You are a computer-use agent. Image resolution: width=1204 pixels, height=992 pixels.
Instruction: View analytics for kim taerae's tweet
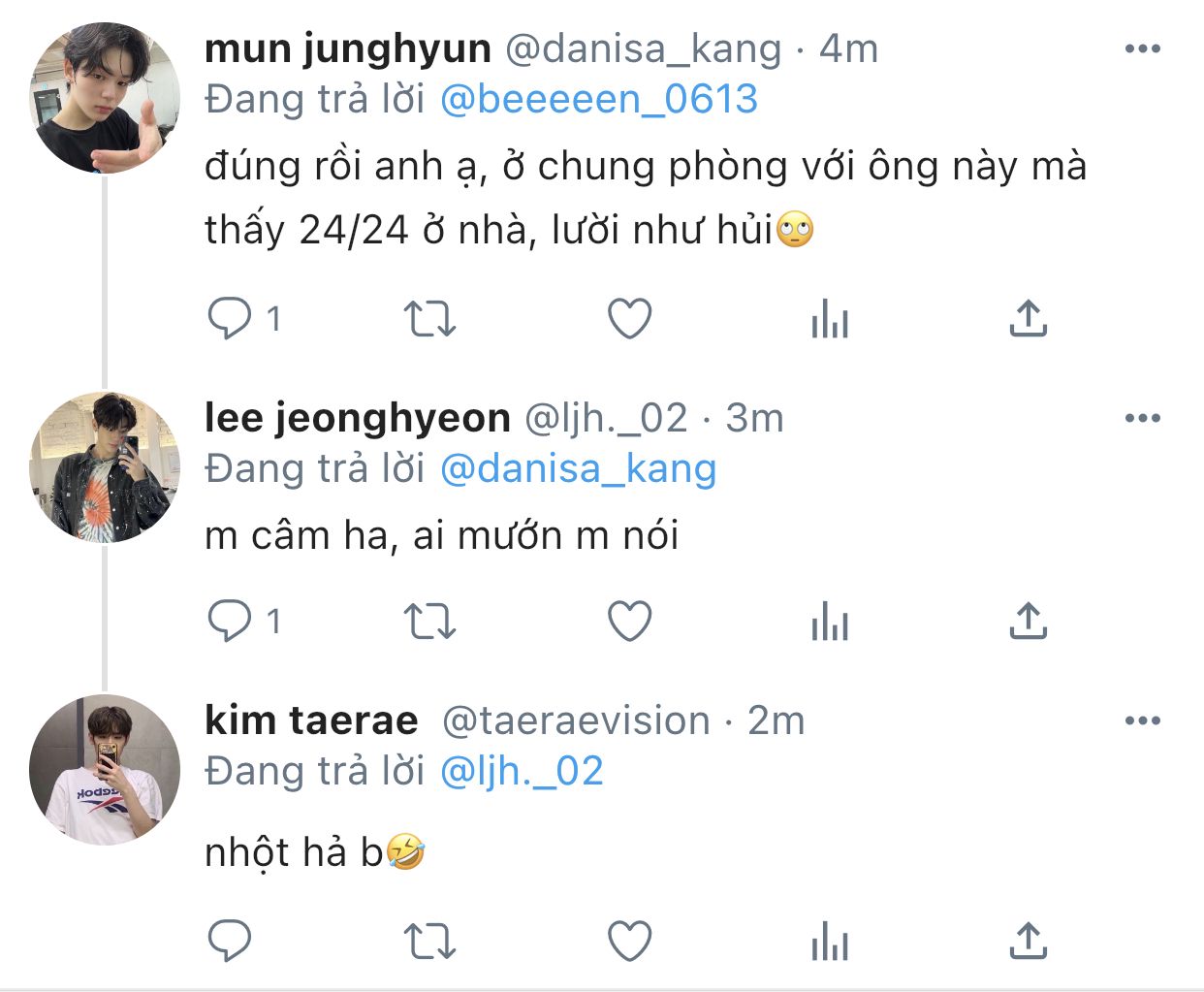(x=830, y=941)
